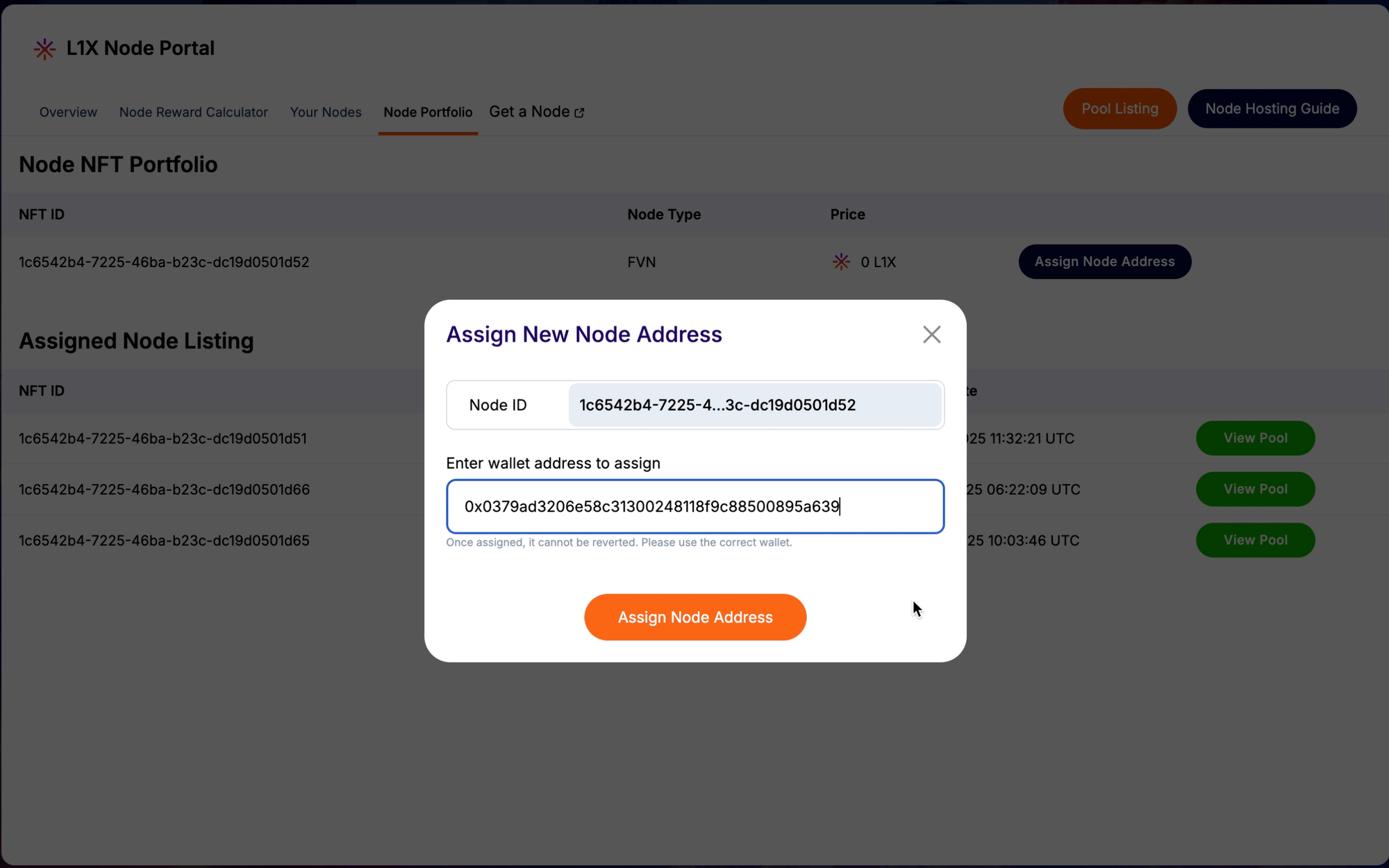Open the Node Hosting Guide
This screenshot has height=868, width=1389.
coord(1272,108)
